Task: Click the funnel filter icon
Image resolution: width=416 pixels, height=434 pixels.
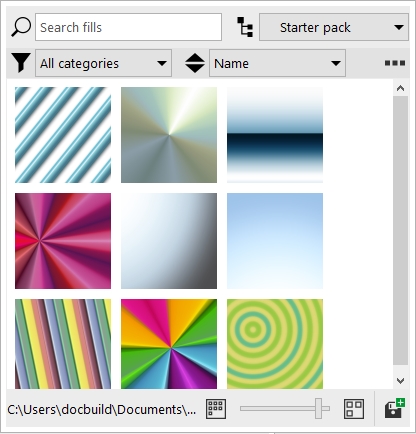Action: (x=21, y=62)
